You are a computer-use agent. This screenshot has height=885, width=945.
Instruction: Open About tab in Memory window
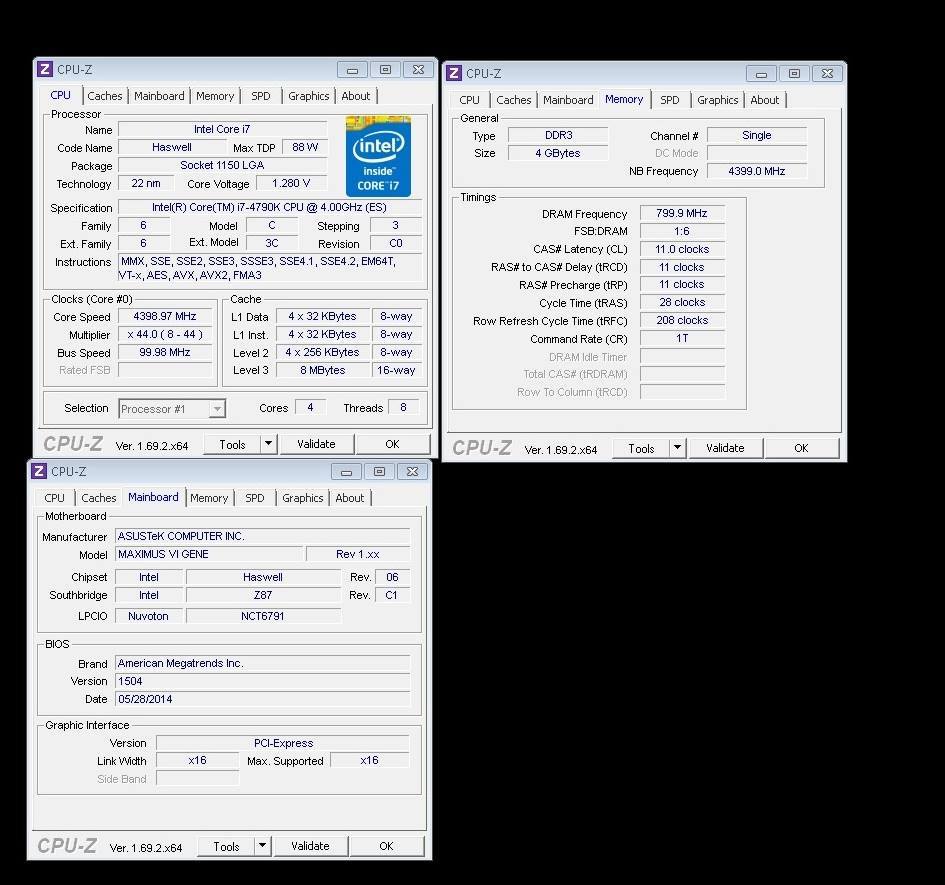click(764, 100)
